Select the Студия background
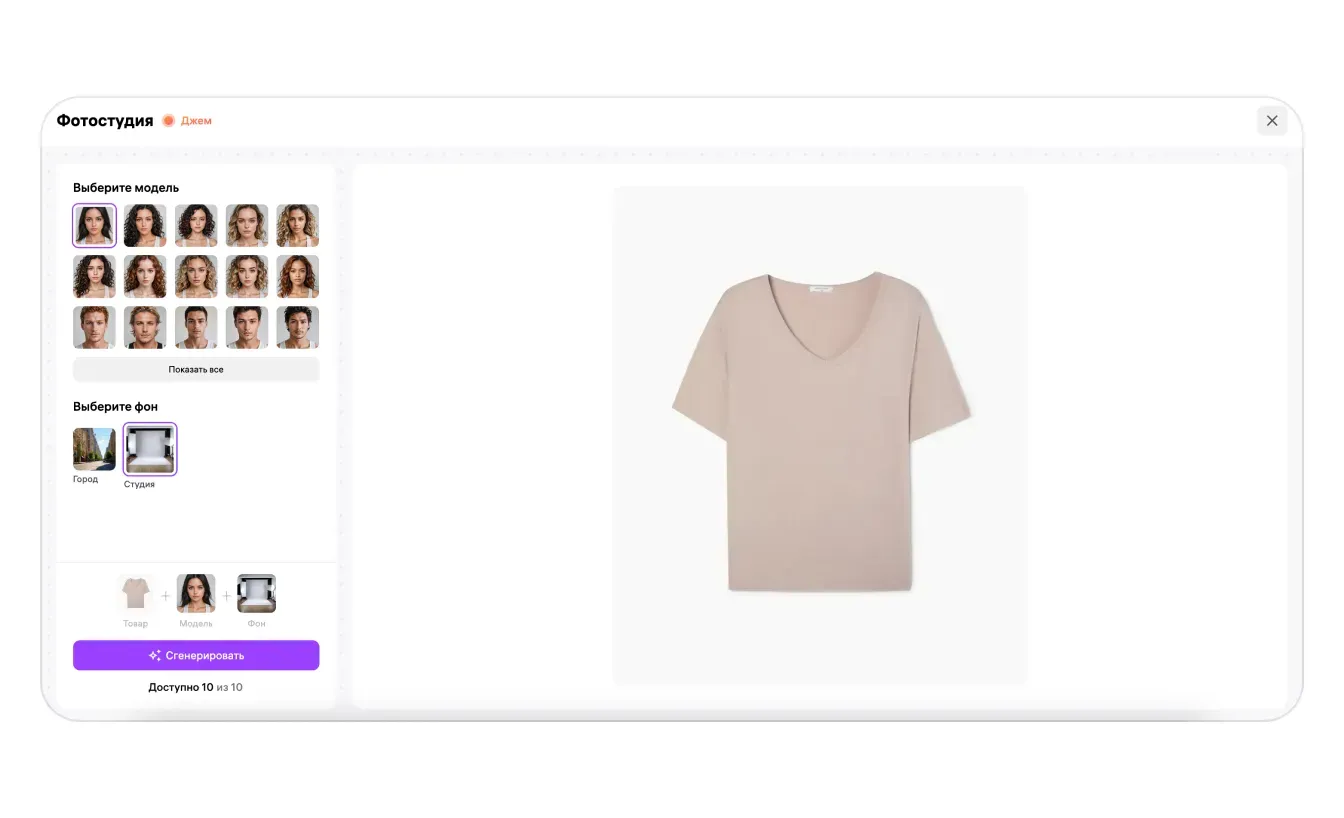Screen dimensions: 1344x818 coord(150,449)
